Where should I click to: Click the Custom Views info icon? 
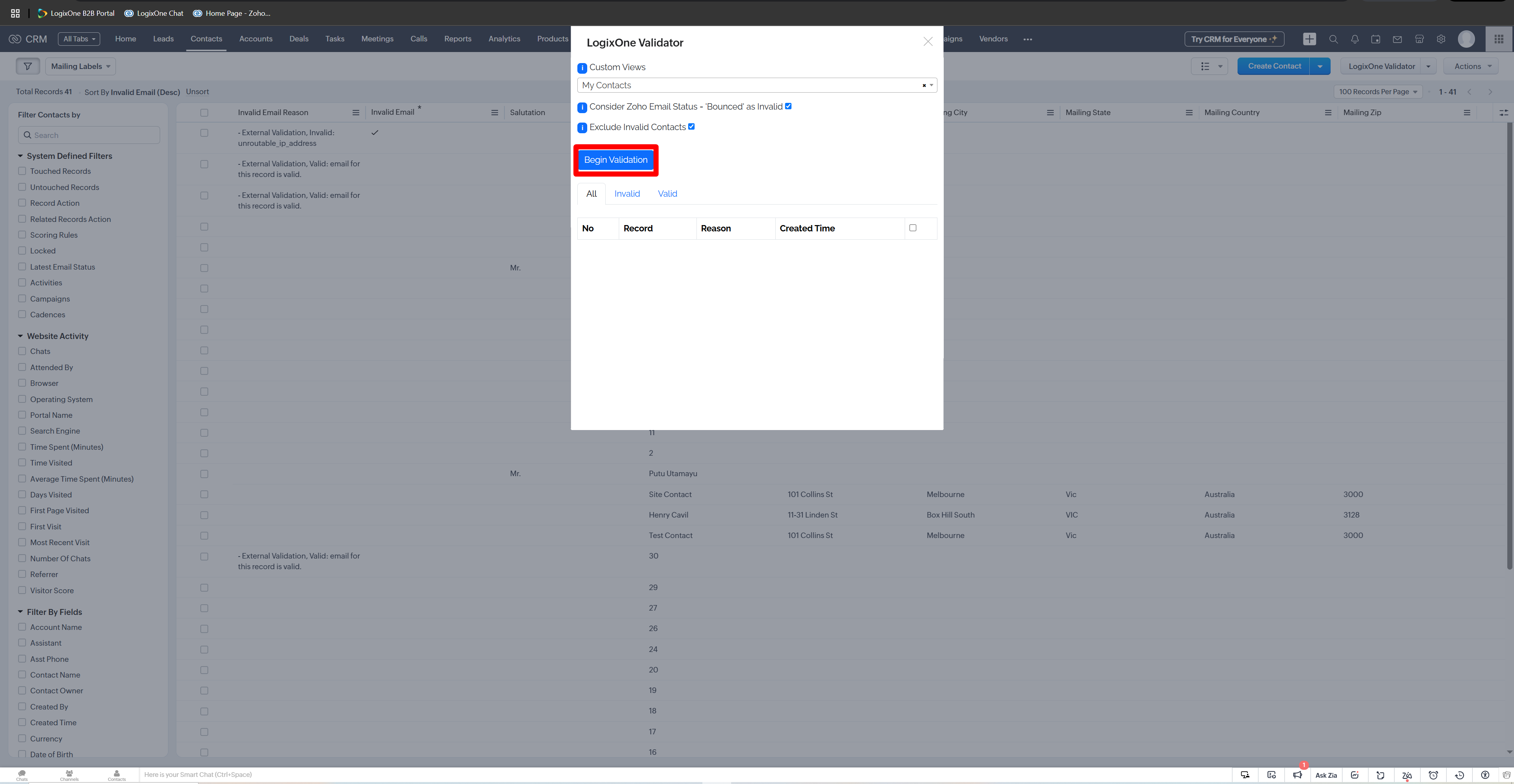click(582, 68)
